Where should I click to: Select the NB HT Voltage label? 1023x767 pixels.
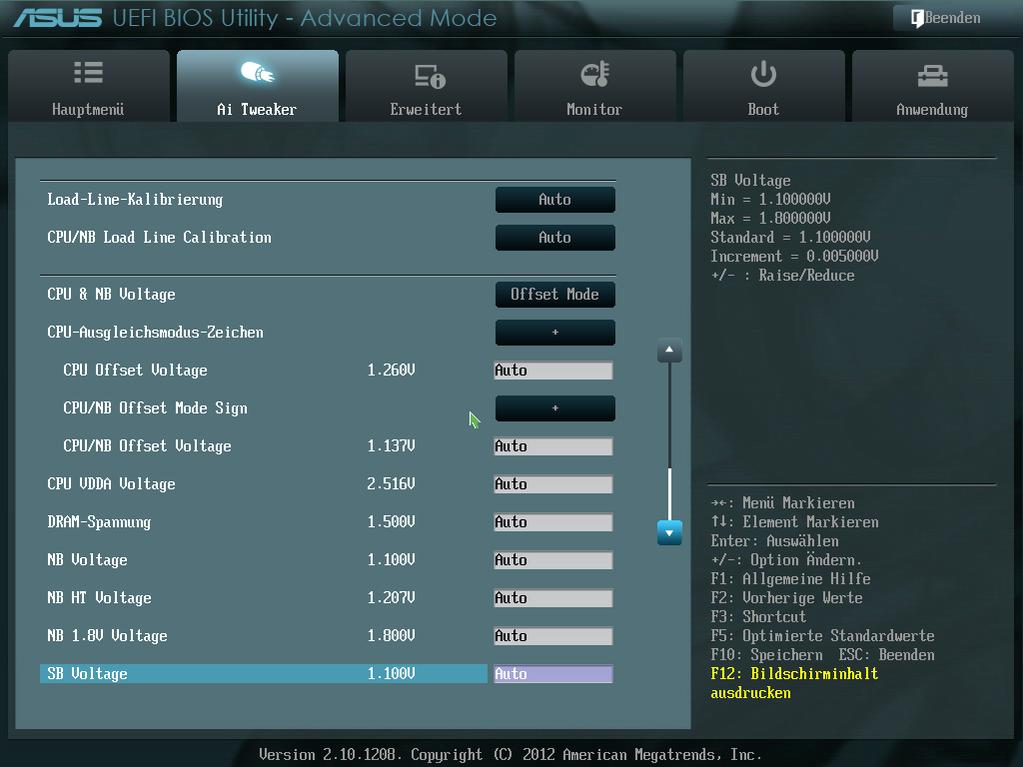[99, 597]
